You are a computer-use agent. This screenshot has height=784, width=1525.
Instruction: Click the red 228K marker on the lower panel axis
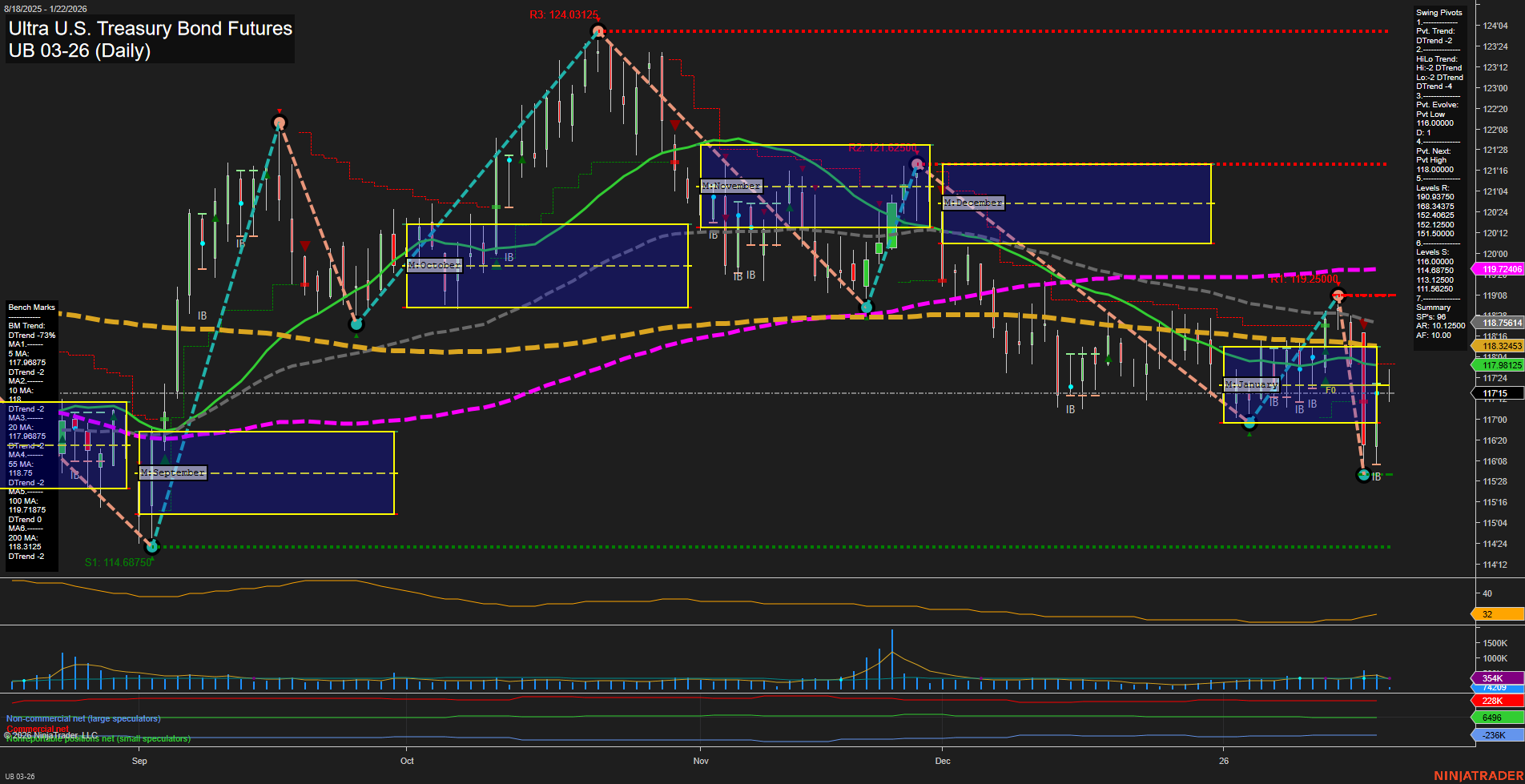pos(1495,700)
